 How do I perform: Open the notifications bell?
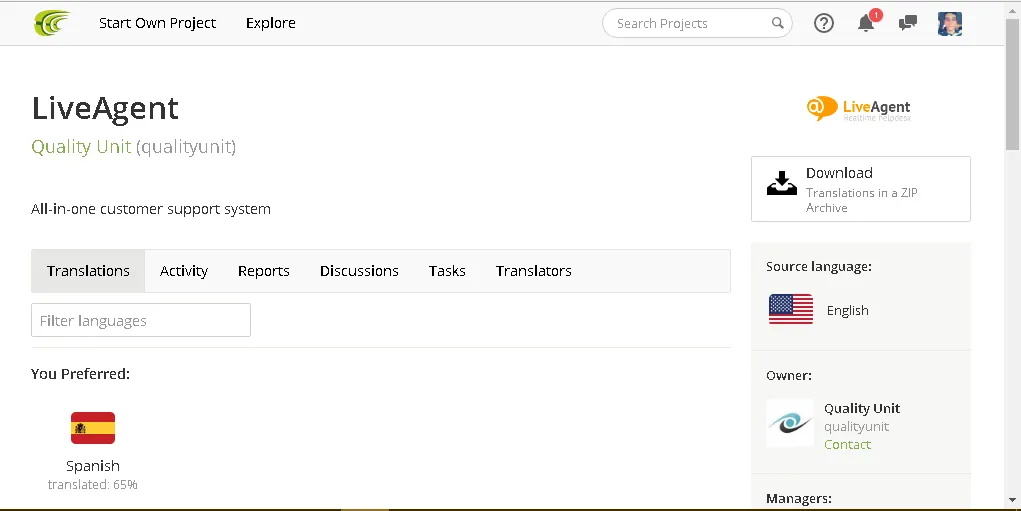pyautogui.click(x=866, y=23)
